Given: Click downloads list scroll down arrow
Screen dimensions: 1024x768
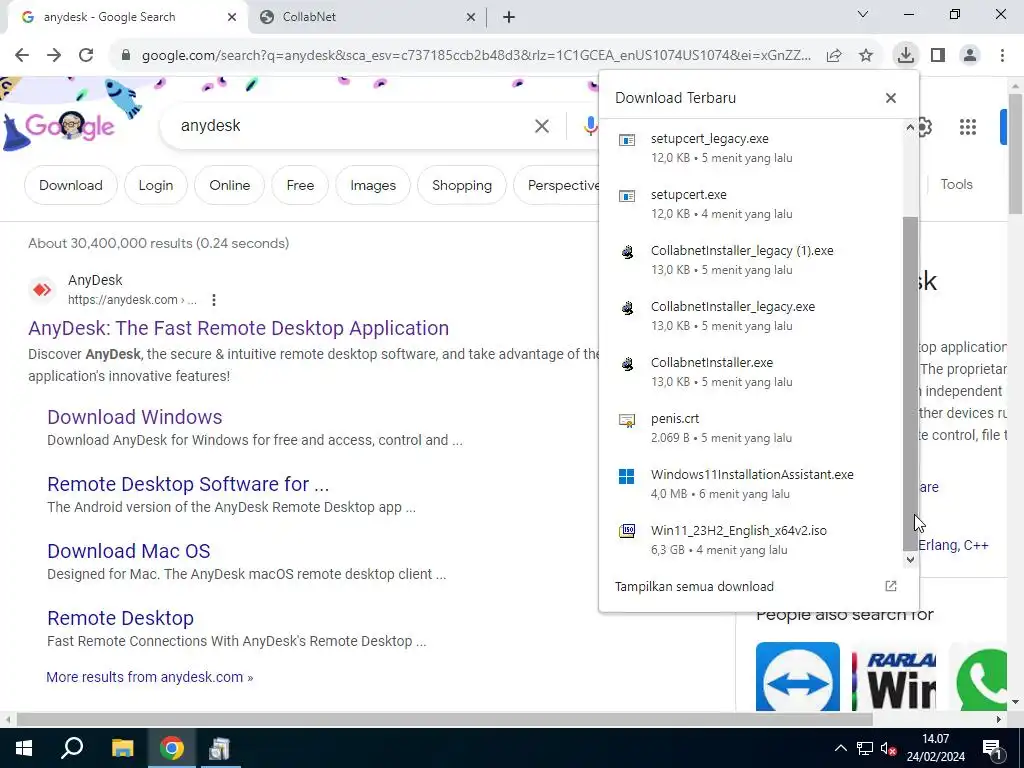Looking at the screenshot, I should coord(910,560).
